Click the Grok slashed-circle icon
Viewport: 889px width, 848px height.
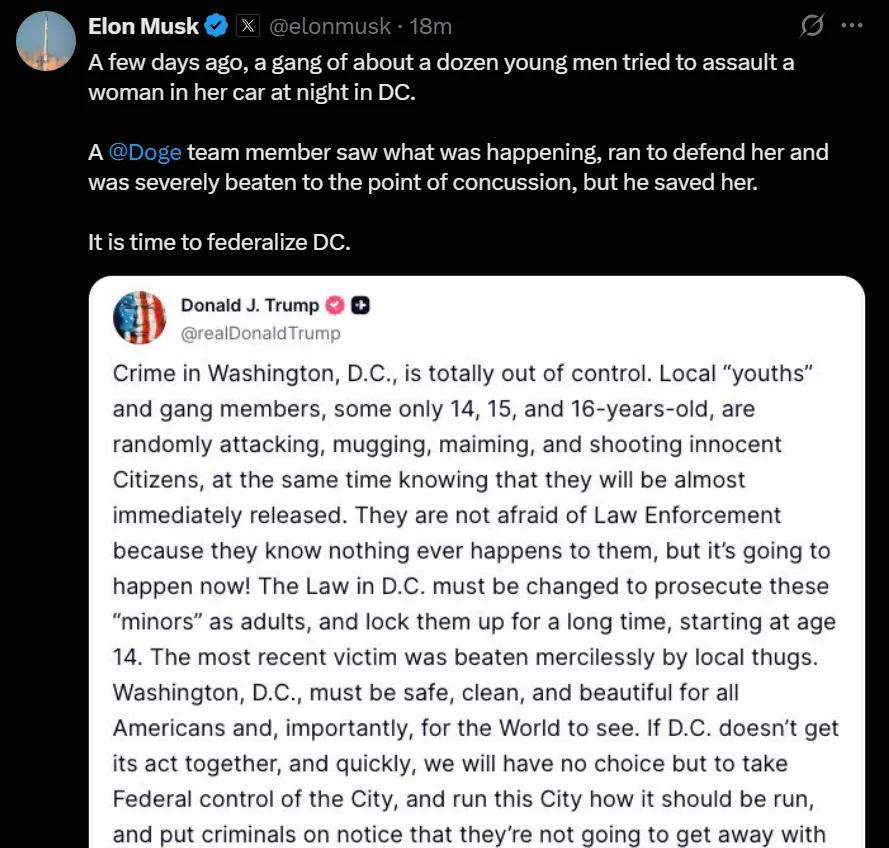point(812,26)
